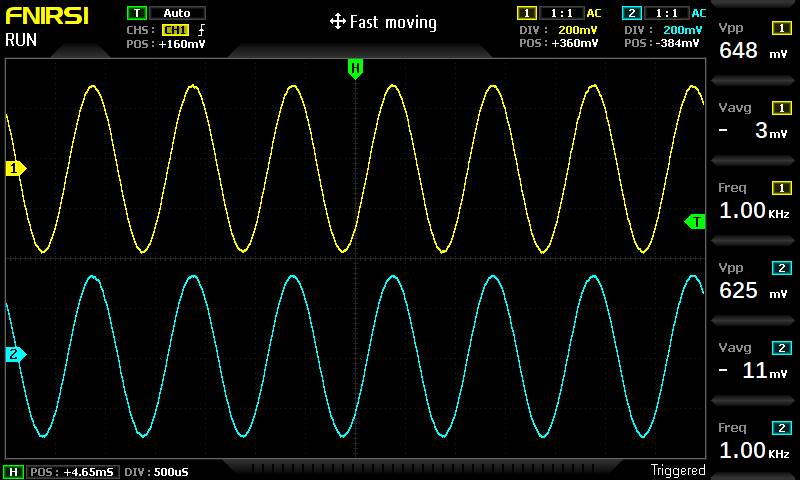
Task: Click channel 2 badge beside Vavg -11mV
Action: (x=782, y=348)
